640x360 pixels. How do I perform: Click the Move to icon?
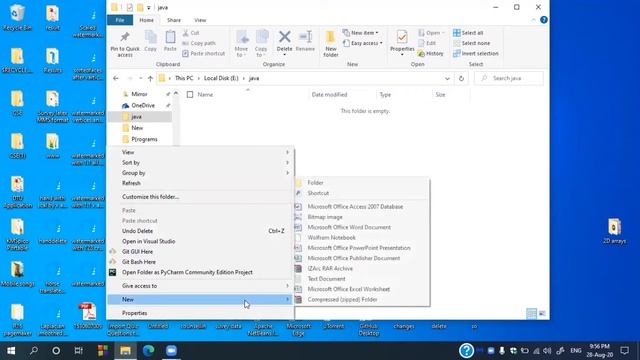(242, 38)
